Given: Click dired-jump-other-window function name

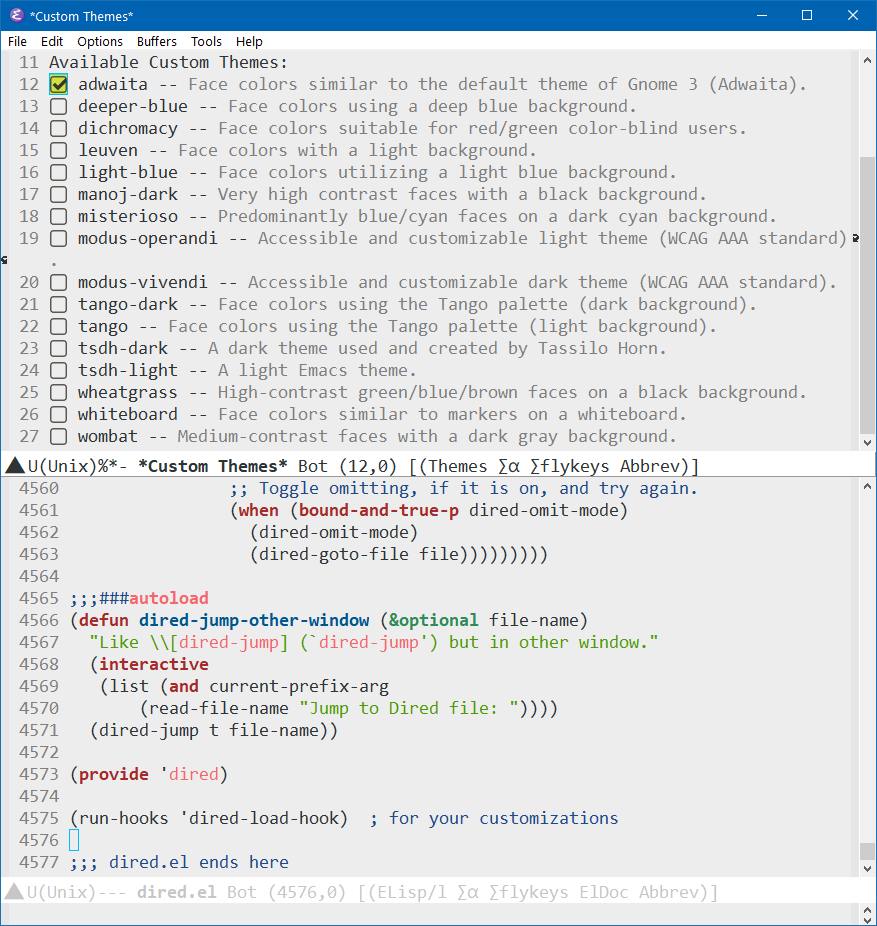Looking at the screenshot, I should [254, 620].
